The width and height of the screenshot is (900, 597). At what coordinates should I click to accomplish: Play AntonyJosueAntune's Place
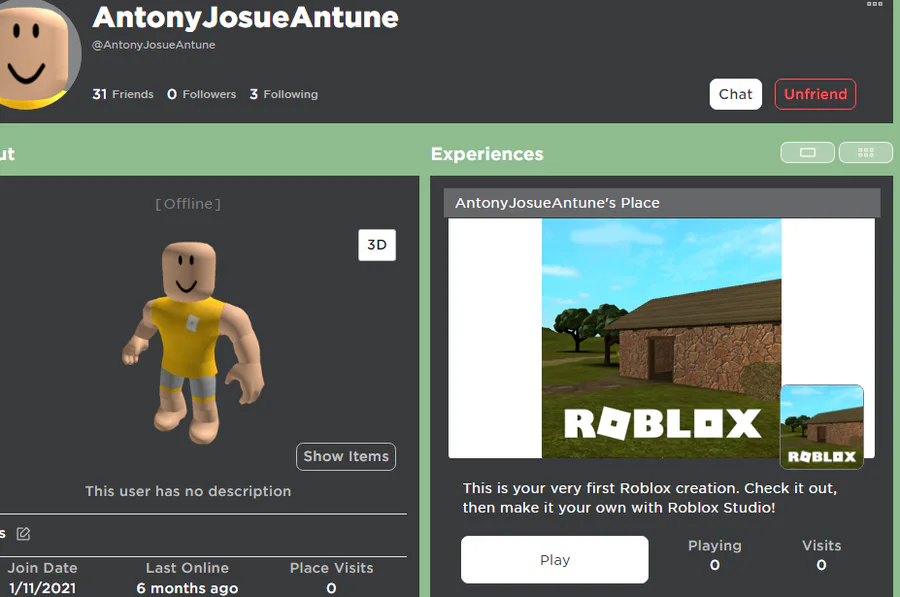tap(554, 560)
